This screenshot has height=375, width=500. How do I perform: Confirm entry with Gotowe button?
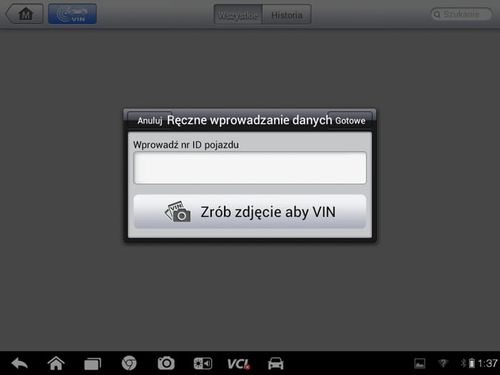tap(350, 120)
